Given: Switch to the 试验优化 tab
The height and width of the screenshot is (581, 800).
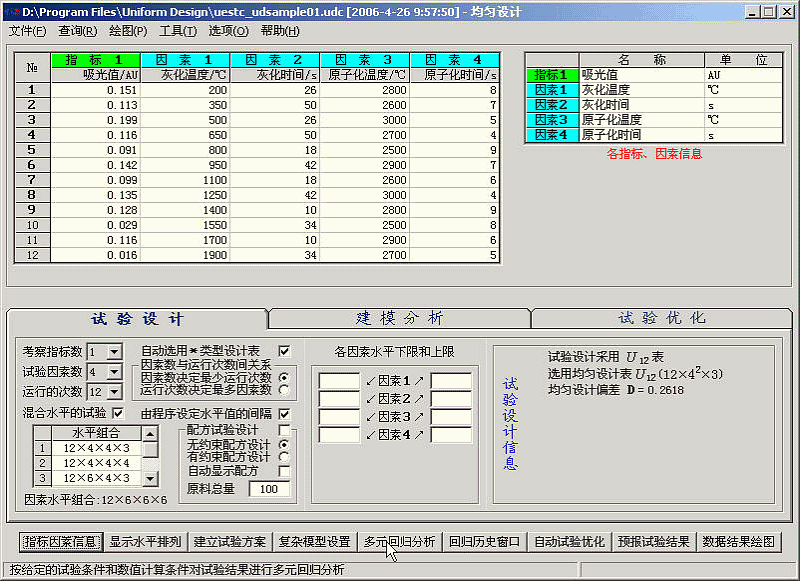Looking at the screenshot, I should (x=661, y=318).
